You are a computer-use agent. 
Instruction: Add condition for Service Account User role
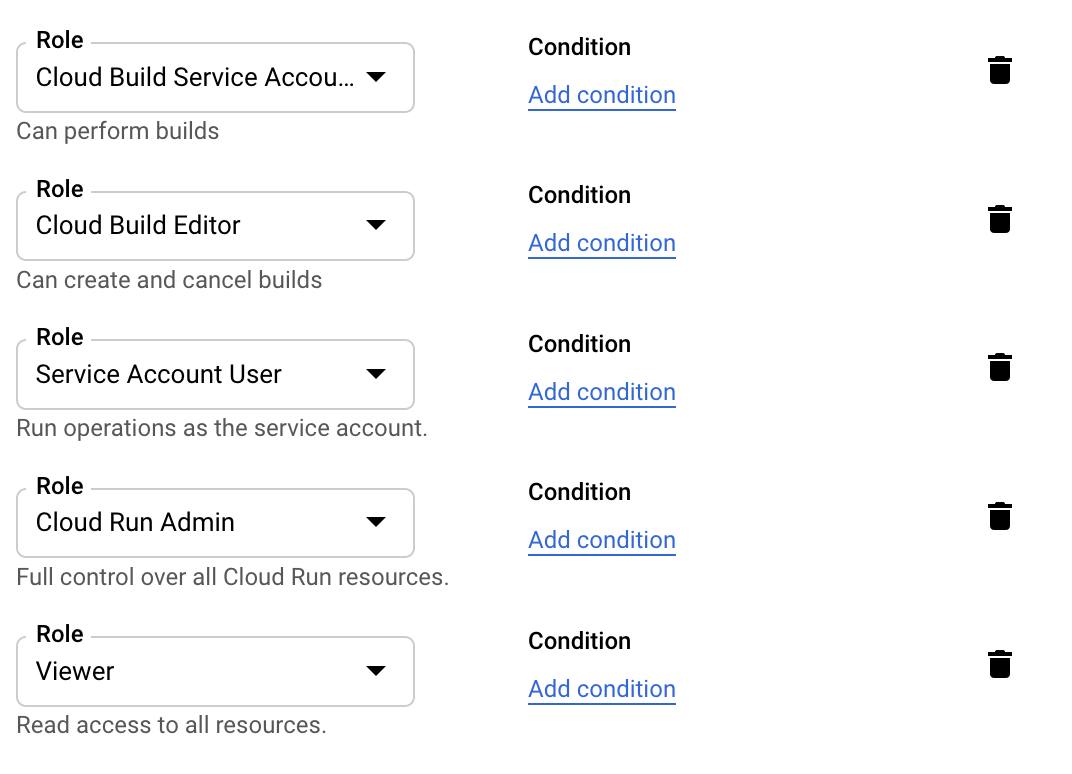(x=601, y=391)
